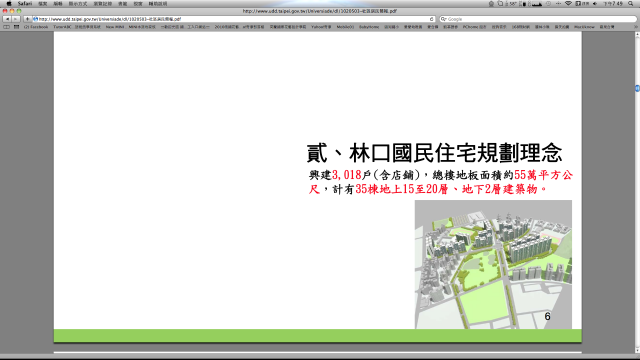Open the 顯示方式 (View) menu

78,3
